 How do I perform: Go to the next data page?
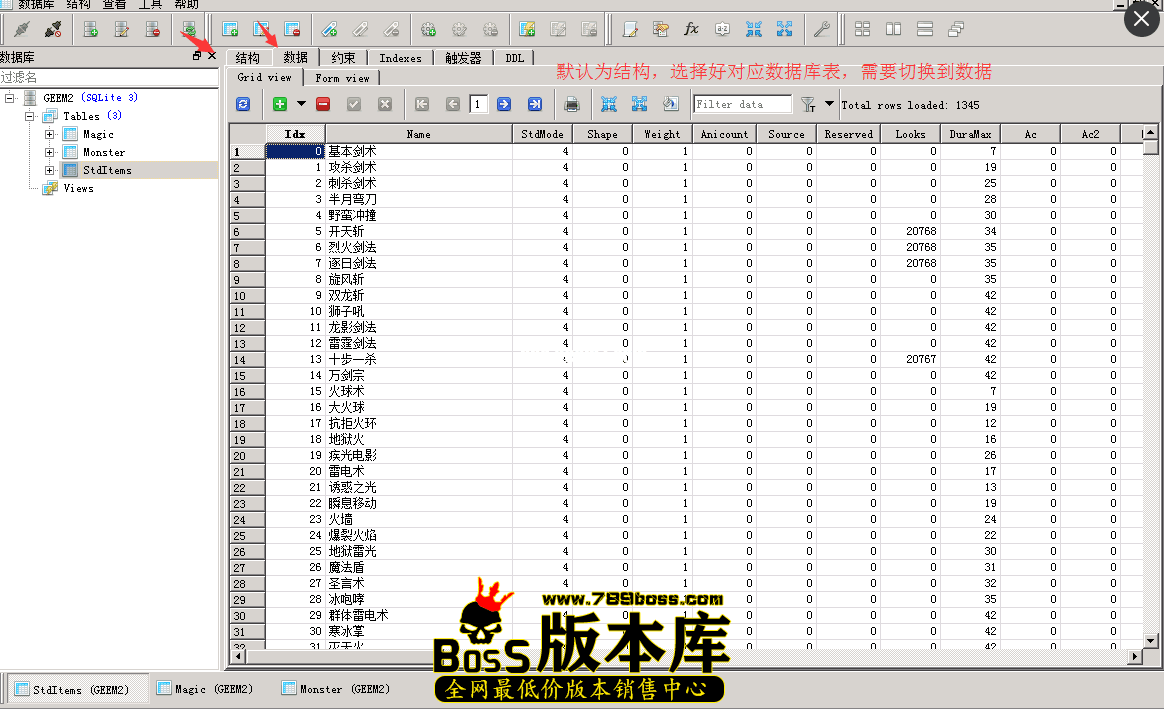coord(504,104)
